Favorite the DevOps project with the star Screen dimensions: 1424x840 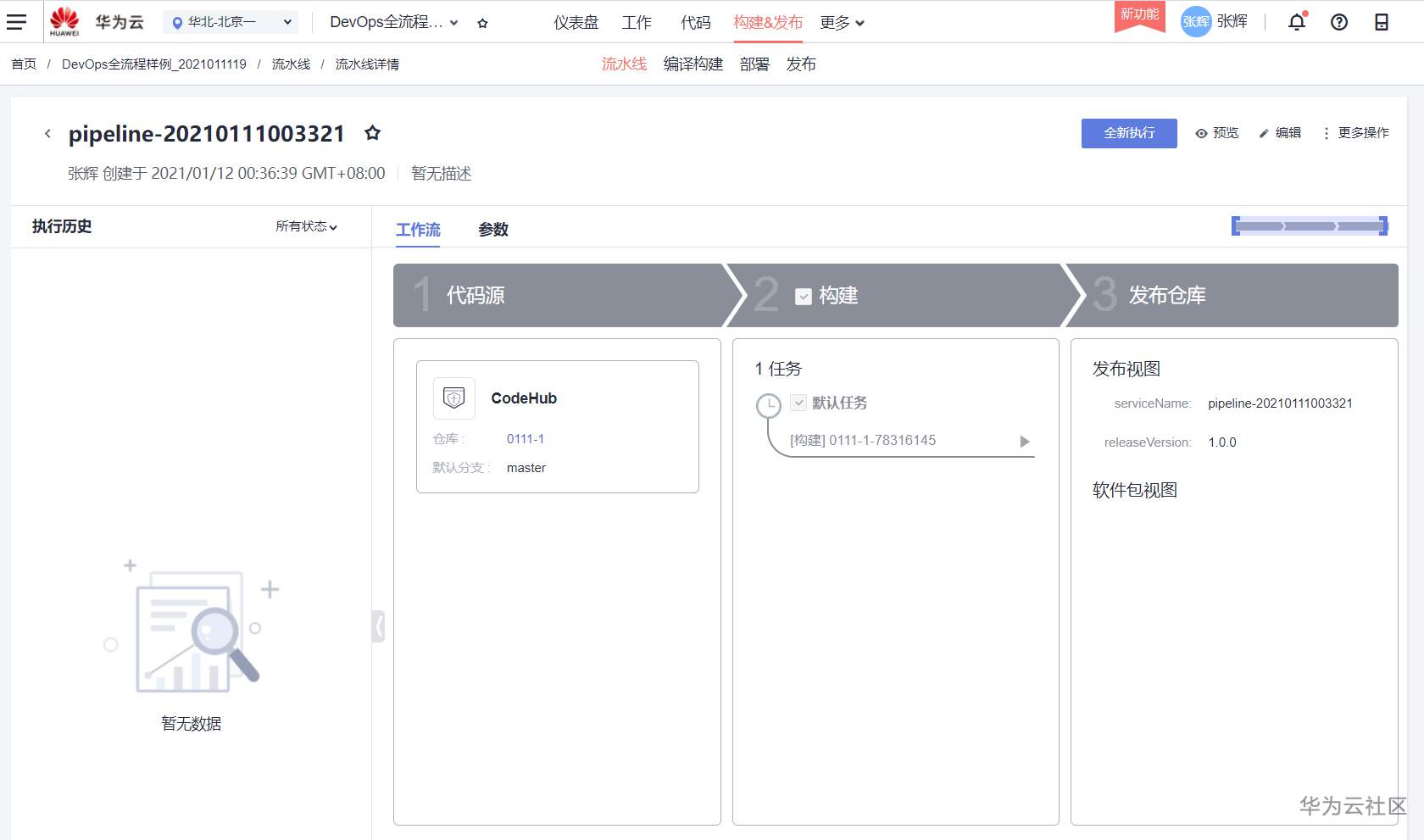point(482,23)
